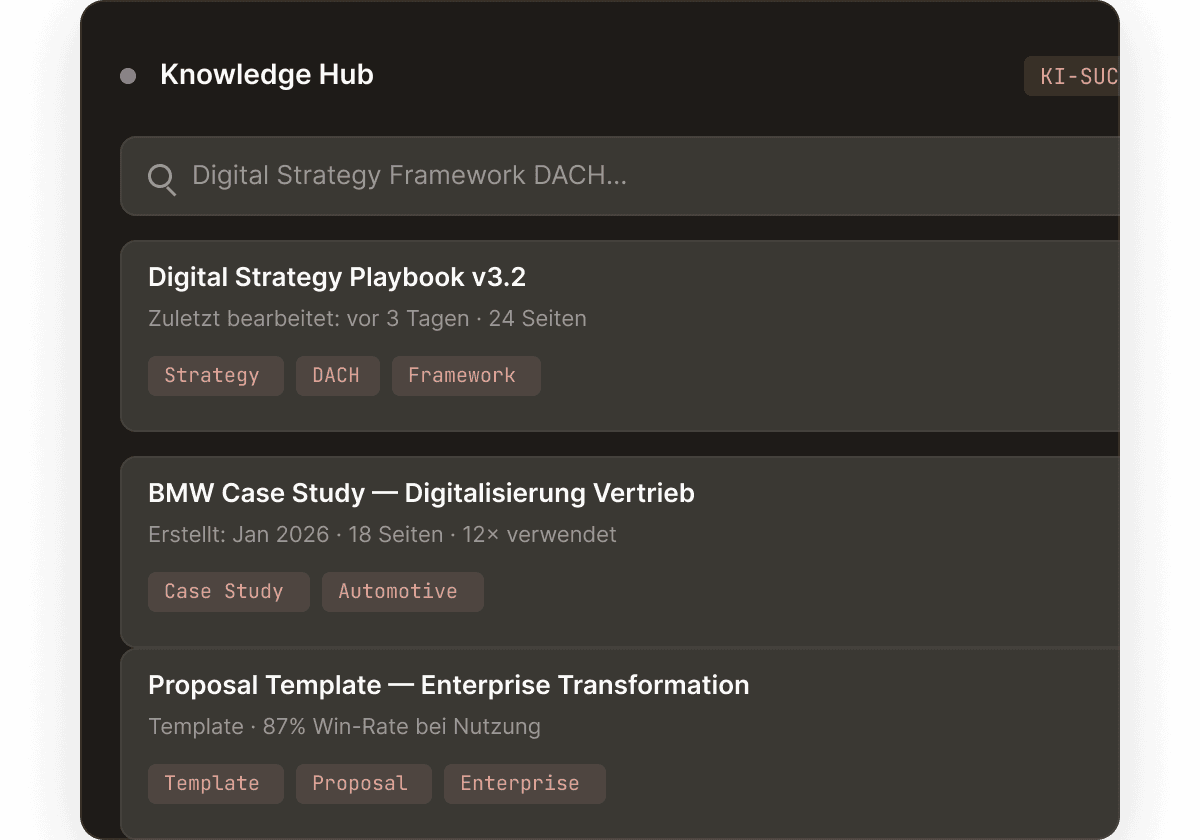Open Digital Strategy Playbook v3.2
This screenshot has width=1200, height=840.
coord(336,277)
